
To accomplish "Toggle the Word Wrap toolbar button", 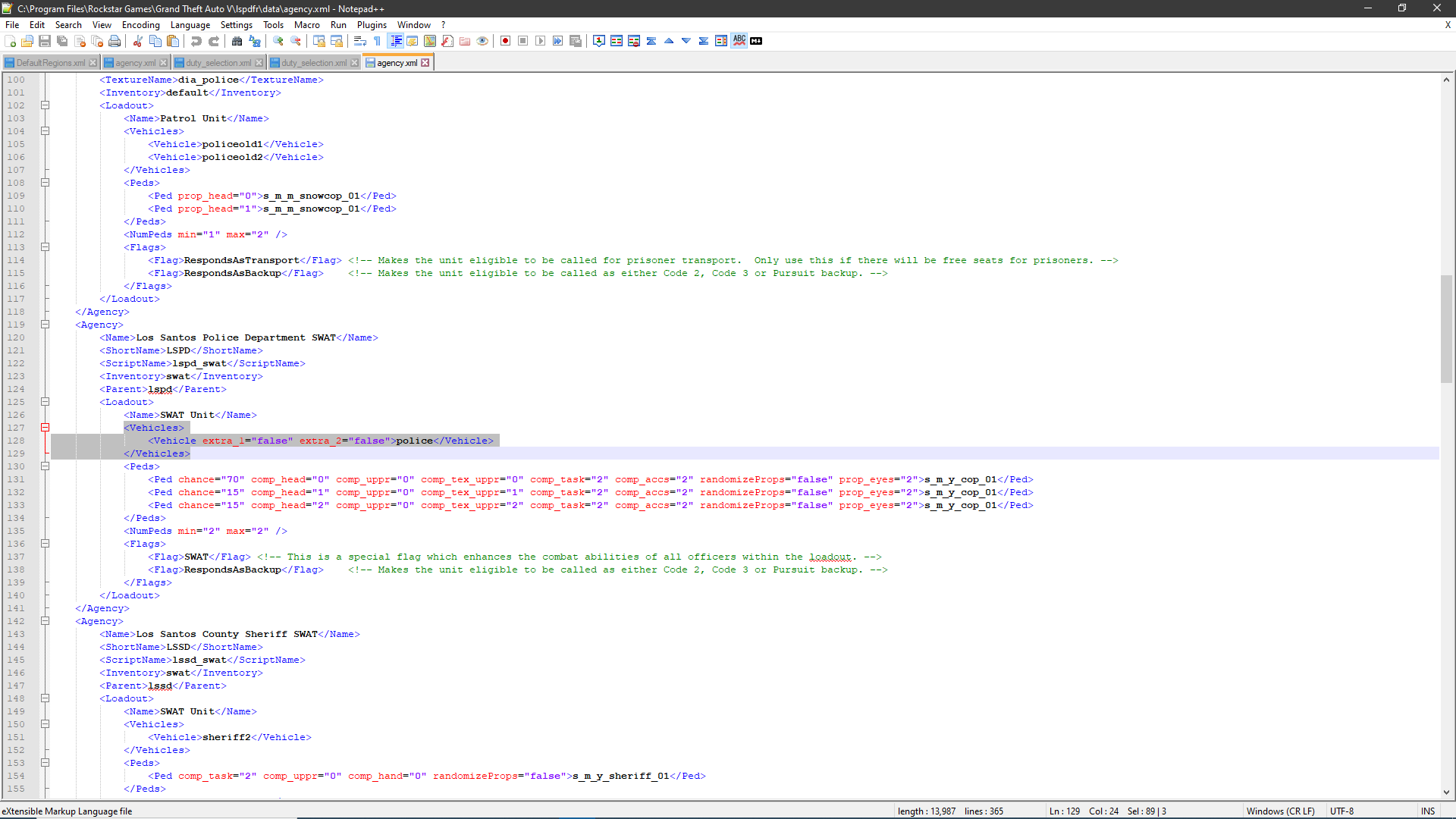I will coord(360,41).
